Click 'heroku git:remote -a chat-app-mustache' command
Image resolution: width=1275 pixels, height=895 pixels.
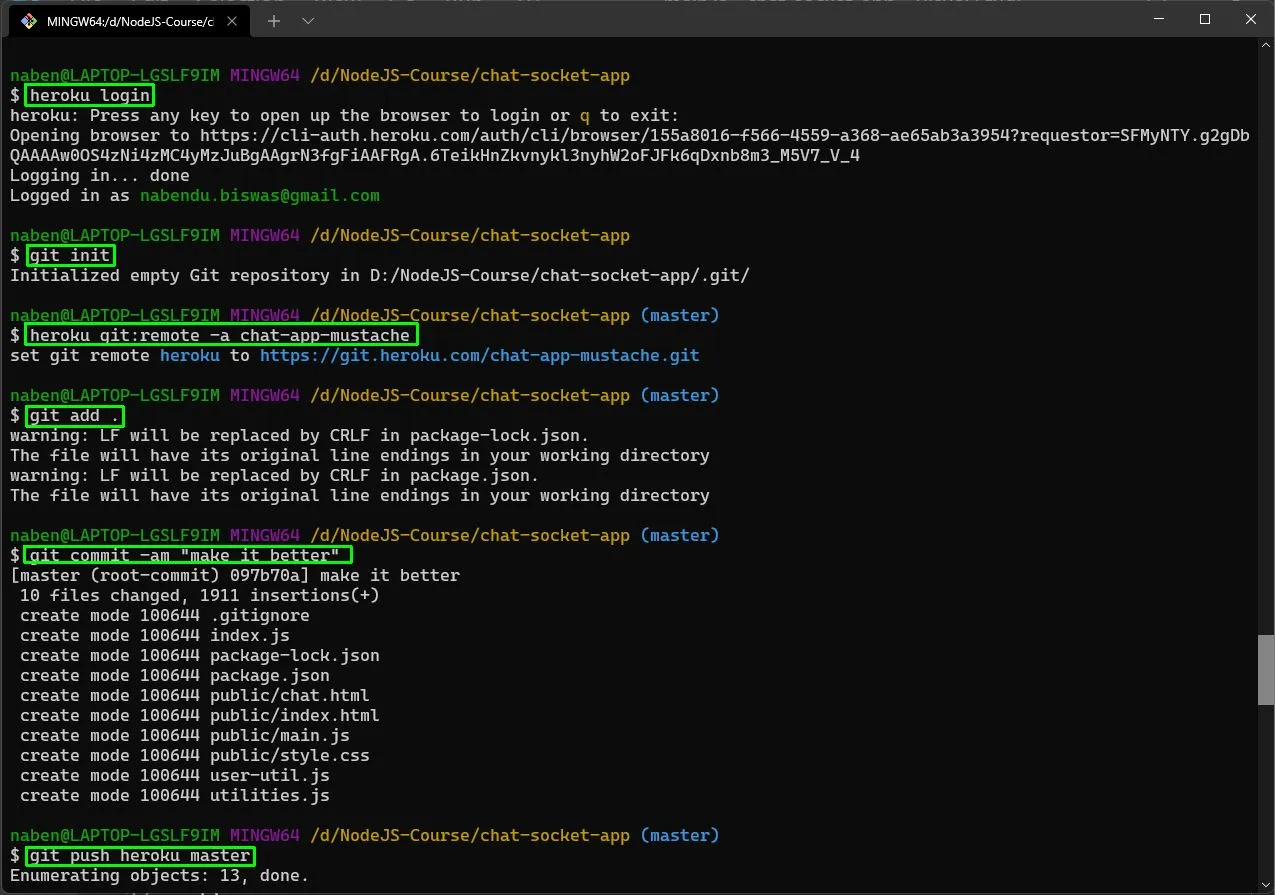coord(220,335)
